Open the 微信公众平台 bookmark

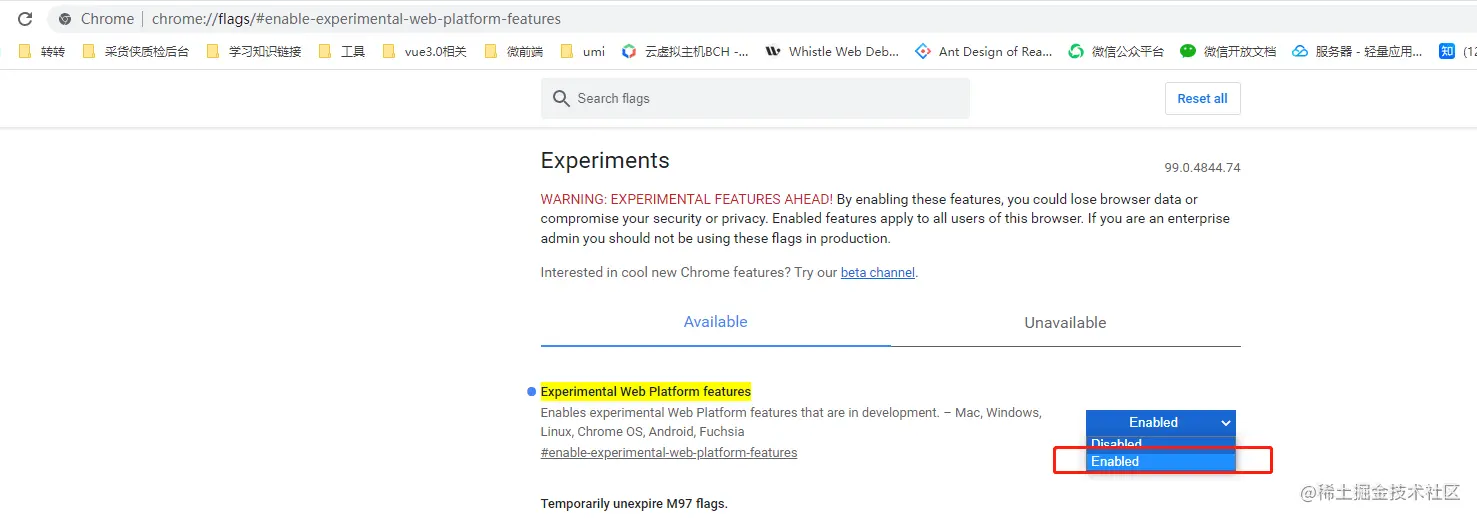(1117, 51)
